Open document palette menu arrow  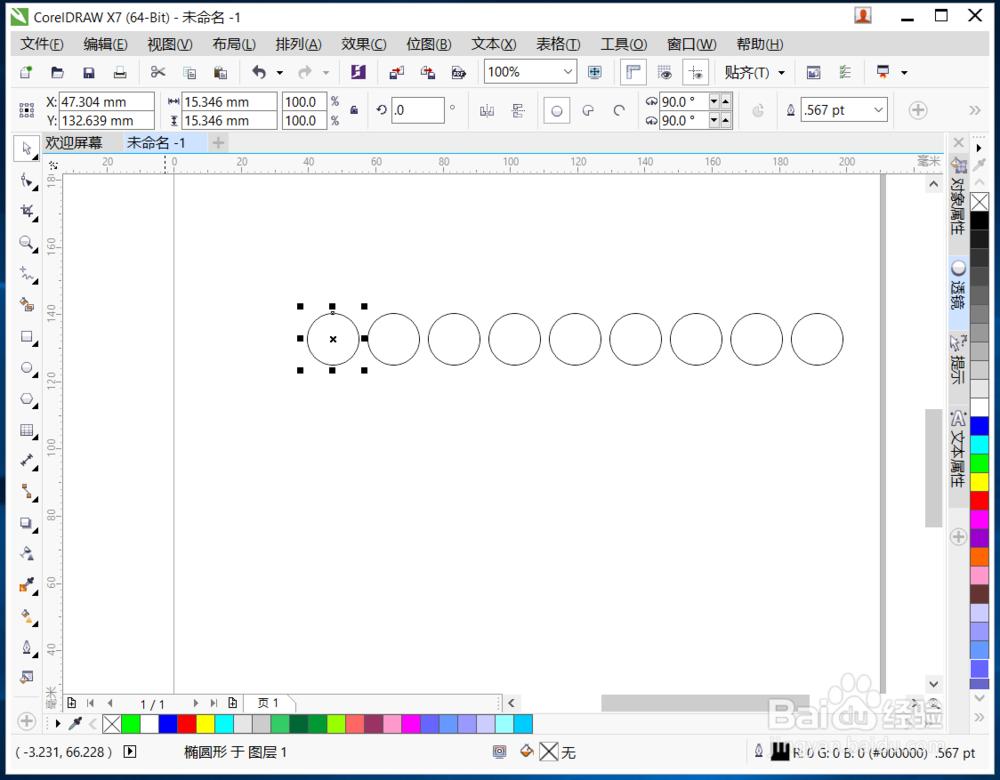58,724
